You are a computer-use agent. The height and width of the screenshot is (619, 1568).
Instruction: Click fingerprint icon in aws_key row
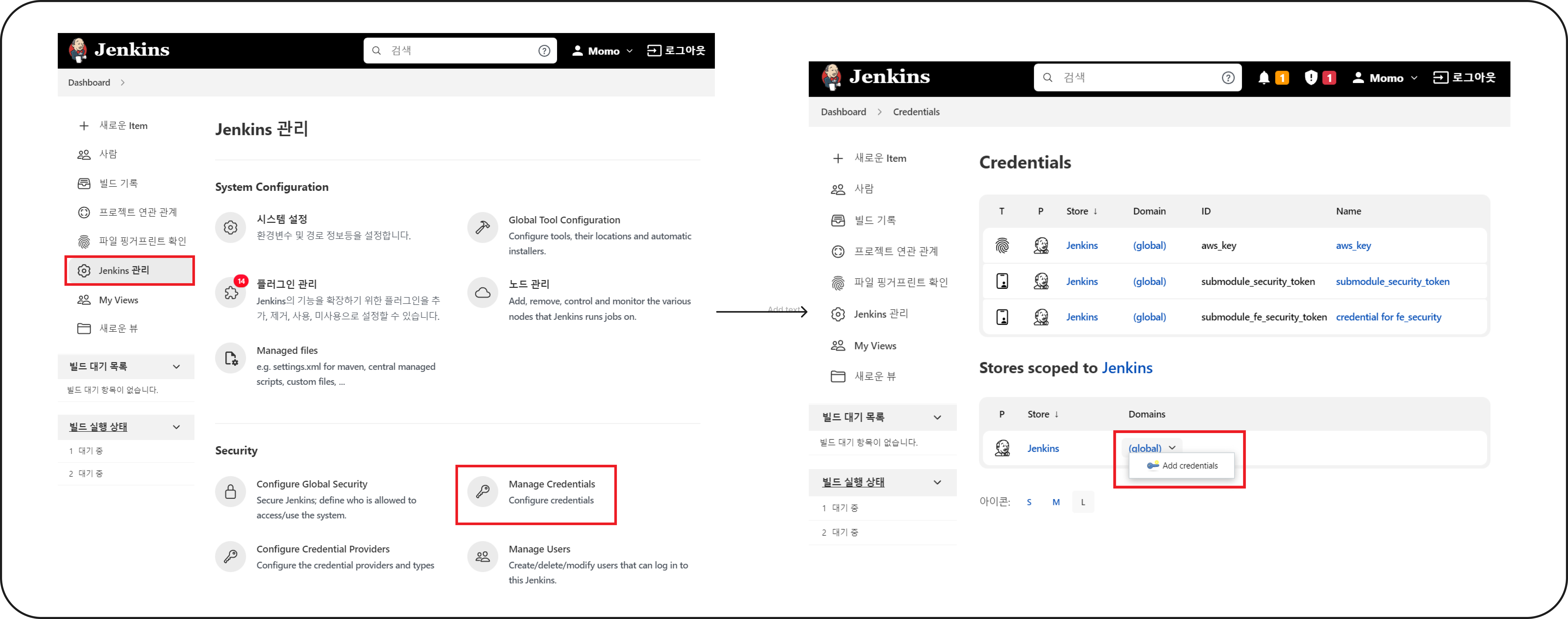[1002, 245]
